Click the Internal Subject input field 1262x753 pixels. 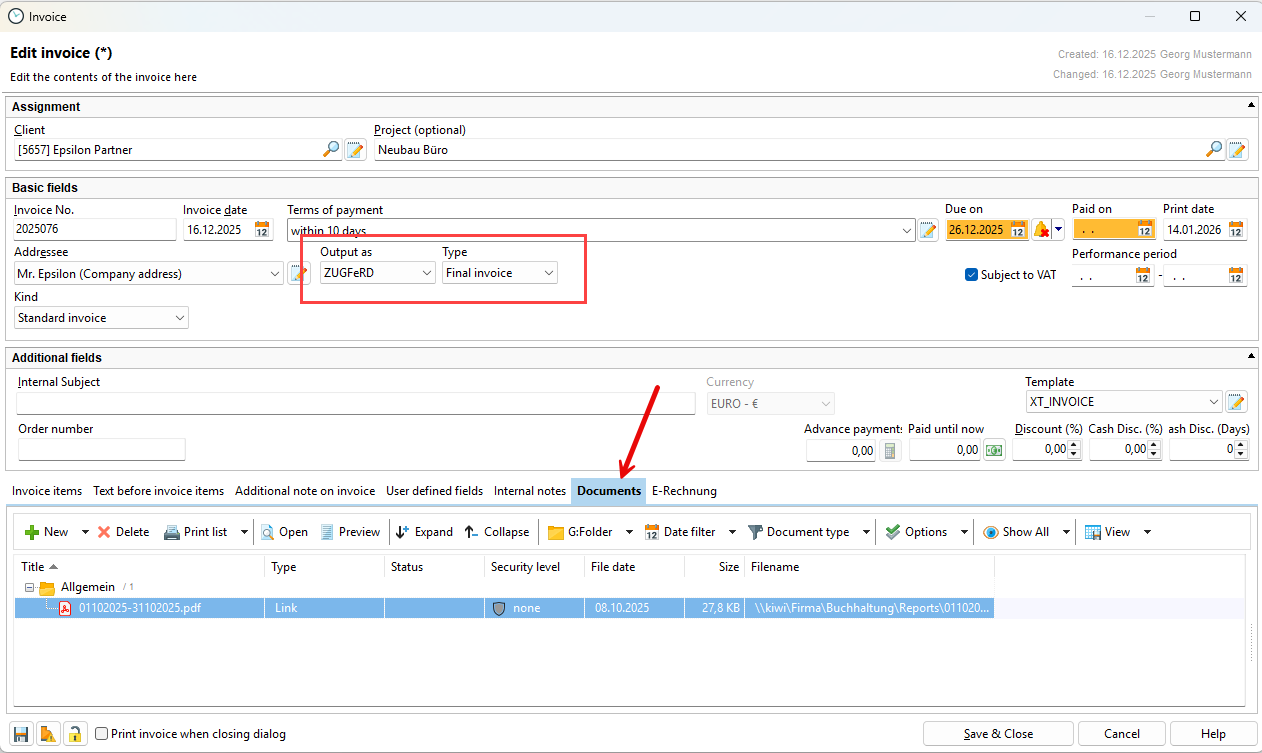(x=355, y=403)
